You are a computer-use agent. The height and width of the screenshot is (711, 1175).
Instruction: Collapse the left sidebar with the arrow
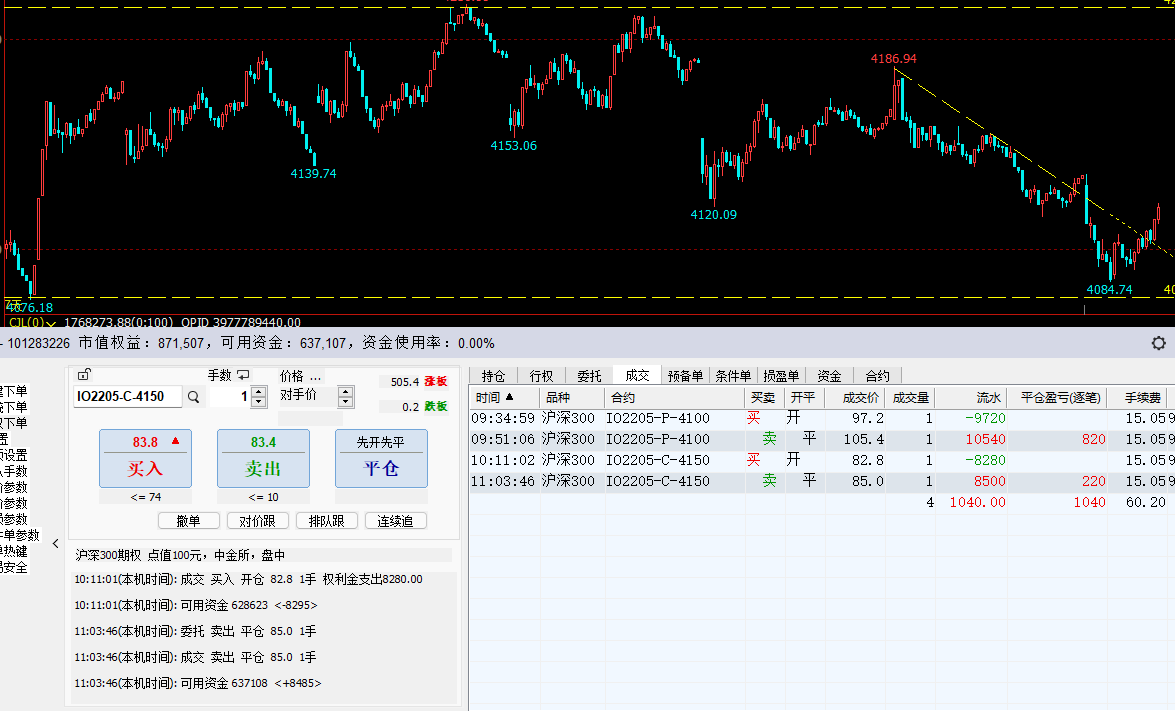56,544
